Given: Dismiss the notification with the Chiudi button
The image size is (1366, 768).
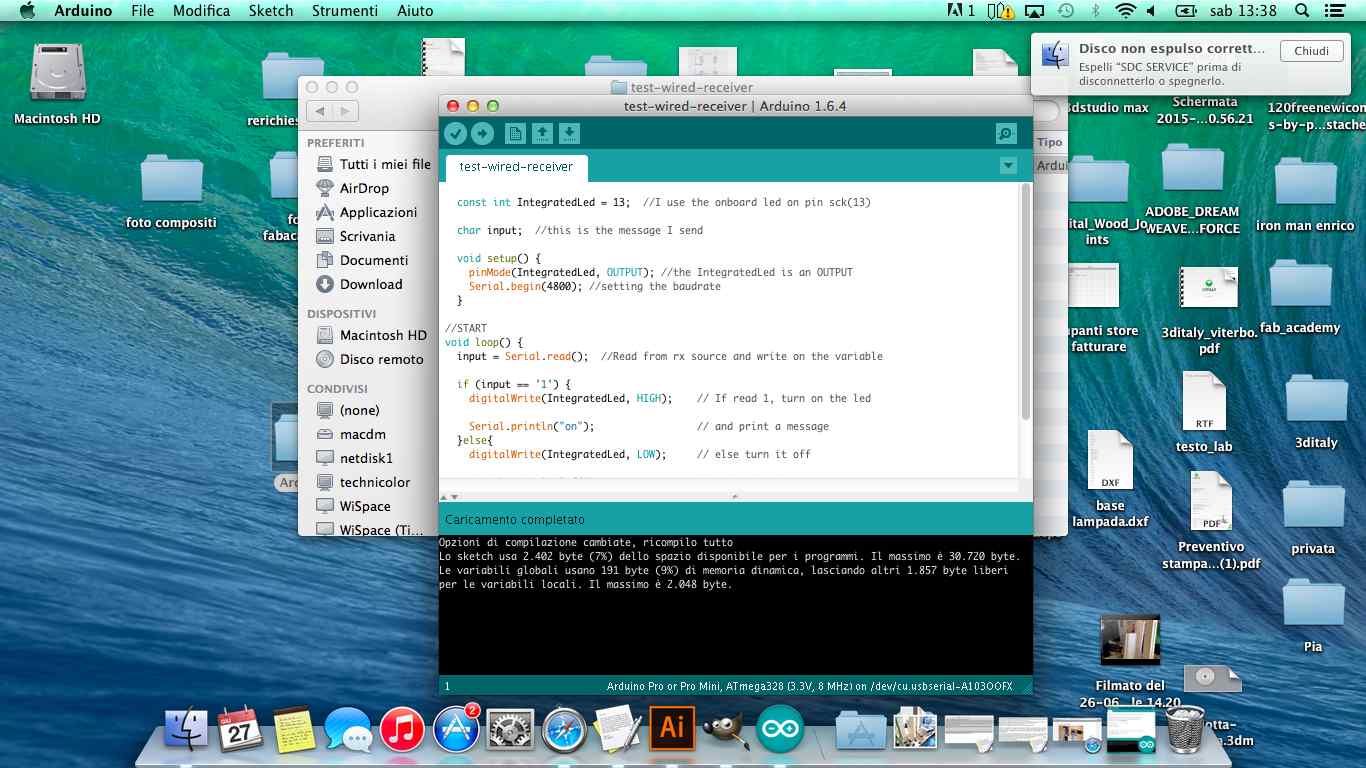Looking at the screenshot, I should click(1311, 51).
